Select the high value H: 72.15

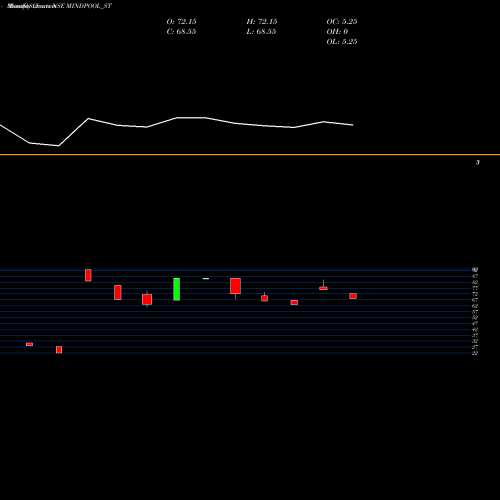(262, 22)
